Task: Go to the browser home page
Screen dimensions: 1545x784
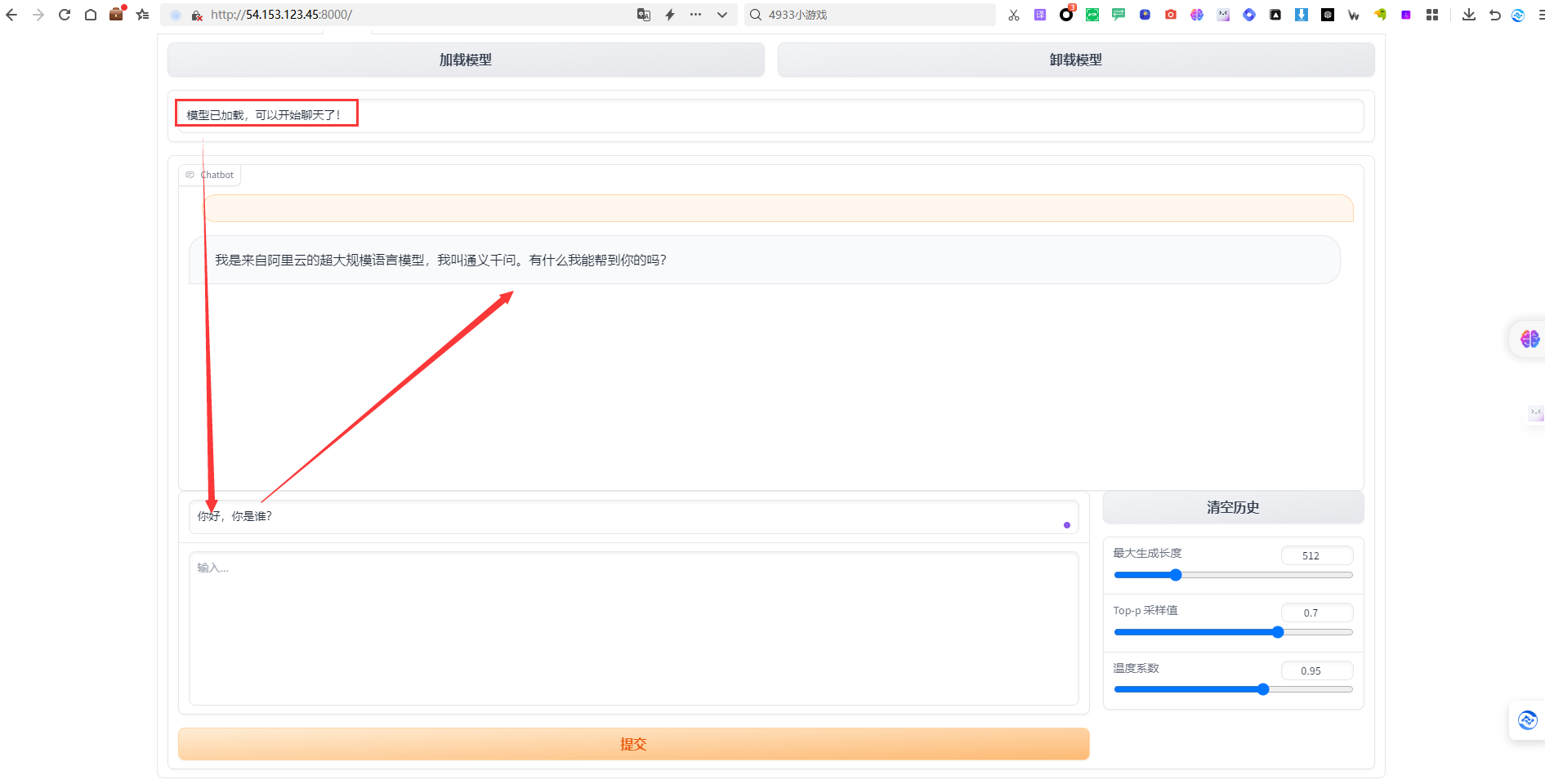Action: tap(91, 15)
